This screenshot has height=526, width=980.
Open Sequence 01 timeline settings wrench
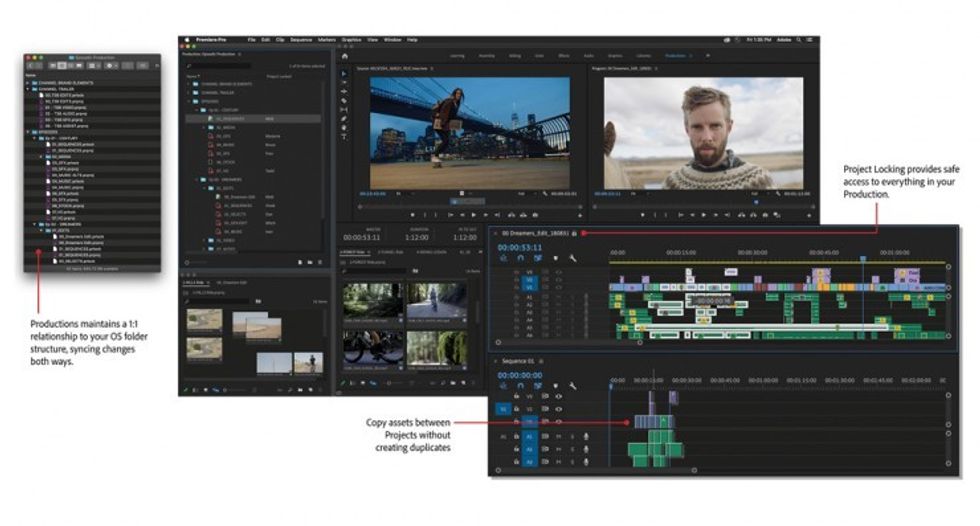pyautogui.click(x=572, y=386)
